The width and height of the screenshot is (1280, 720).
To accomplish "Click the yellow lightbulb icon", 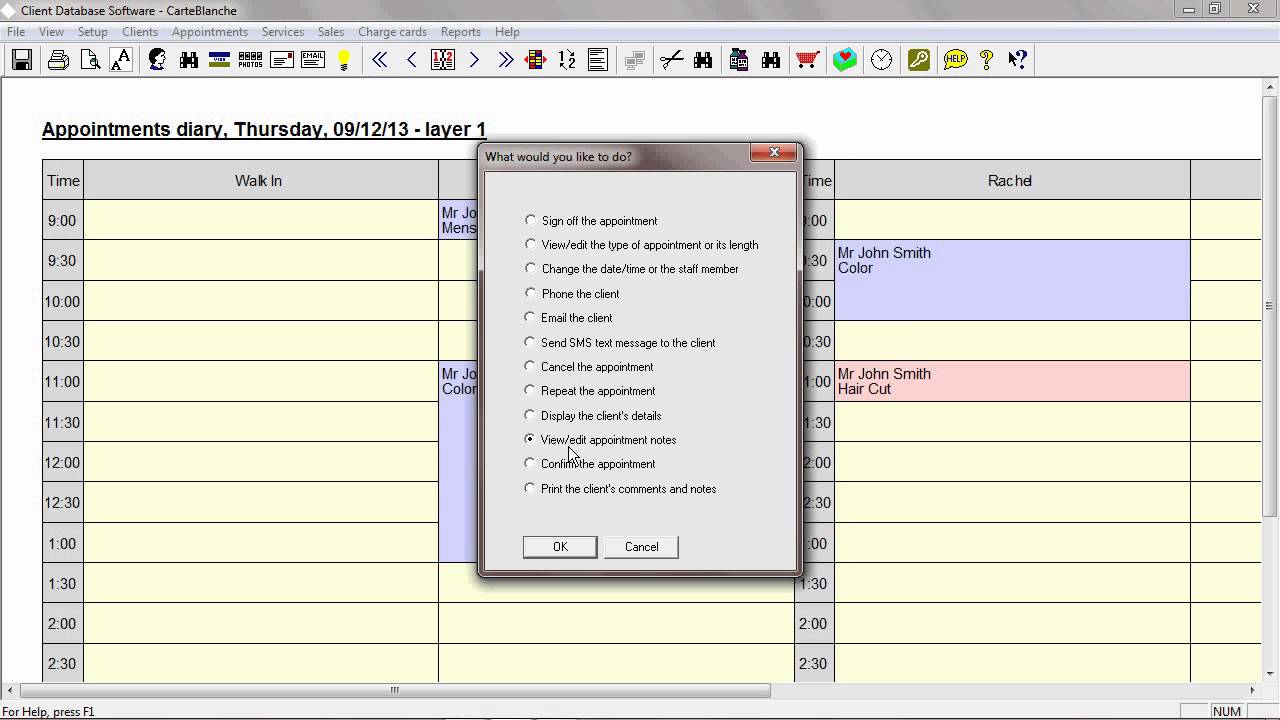I will (x=344, y=60).
